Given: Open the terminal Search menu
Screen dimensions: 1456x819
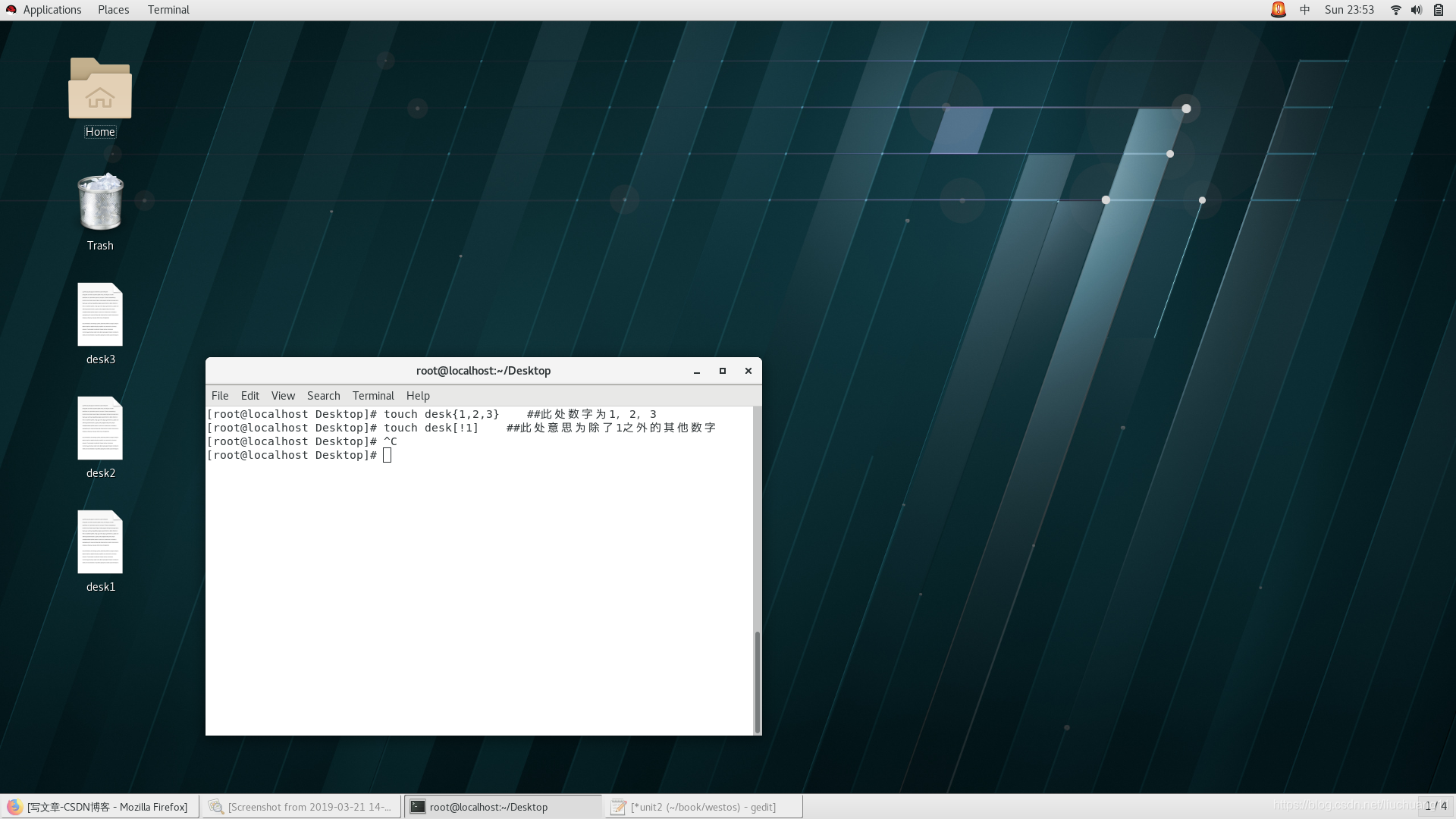Looking at the screenshot, I should [x=323, y=396].
